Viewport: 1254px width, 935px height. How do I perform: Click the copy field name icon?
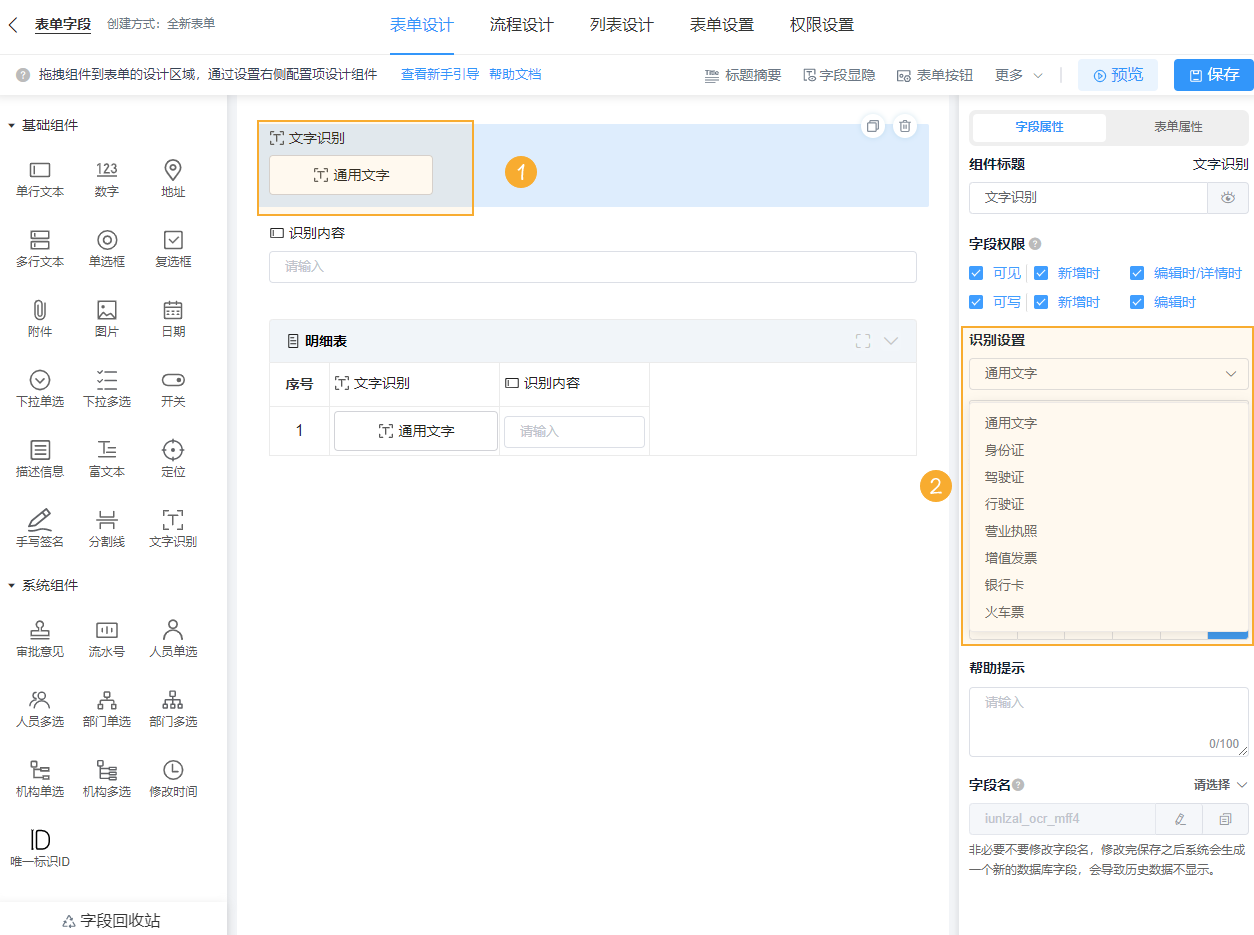pyautogui.click(x=1225, y=818)
